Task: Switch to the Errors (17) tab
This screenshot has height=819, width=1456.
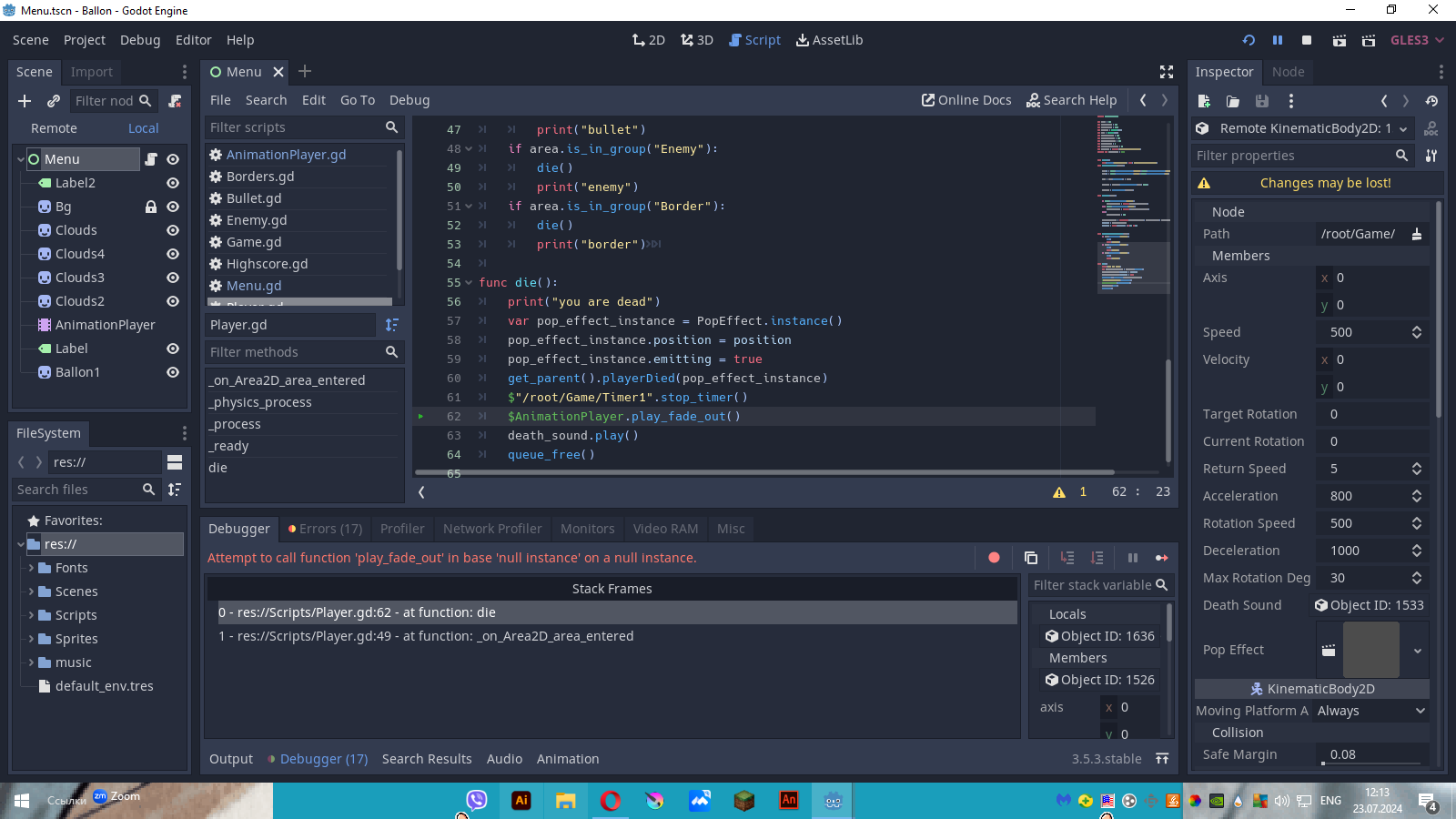Action: [x=325, y=529]
